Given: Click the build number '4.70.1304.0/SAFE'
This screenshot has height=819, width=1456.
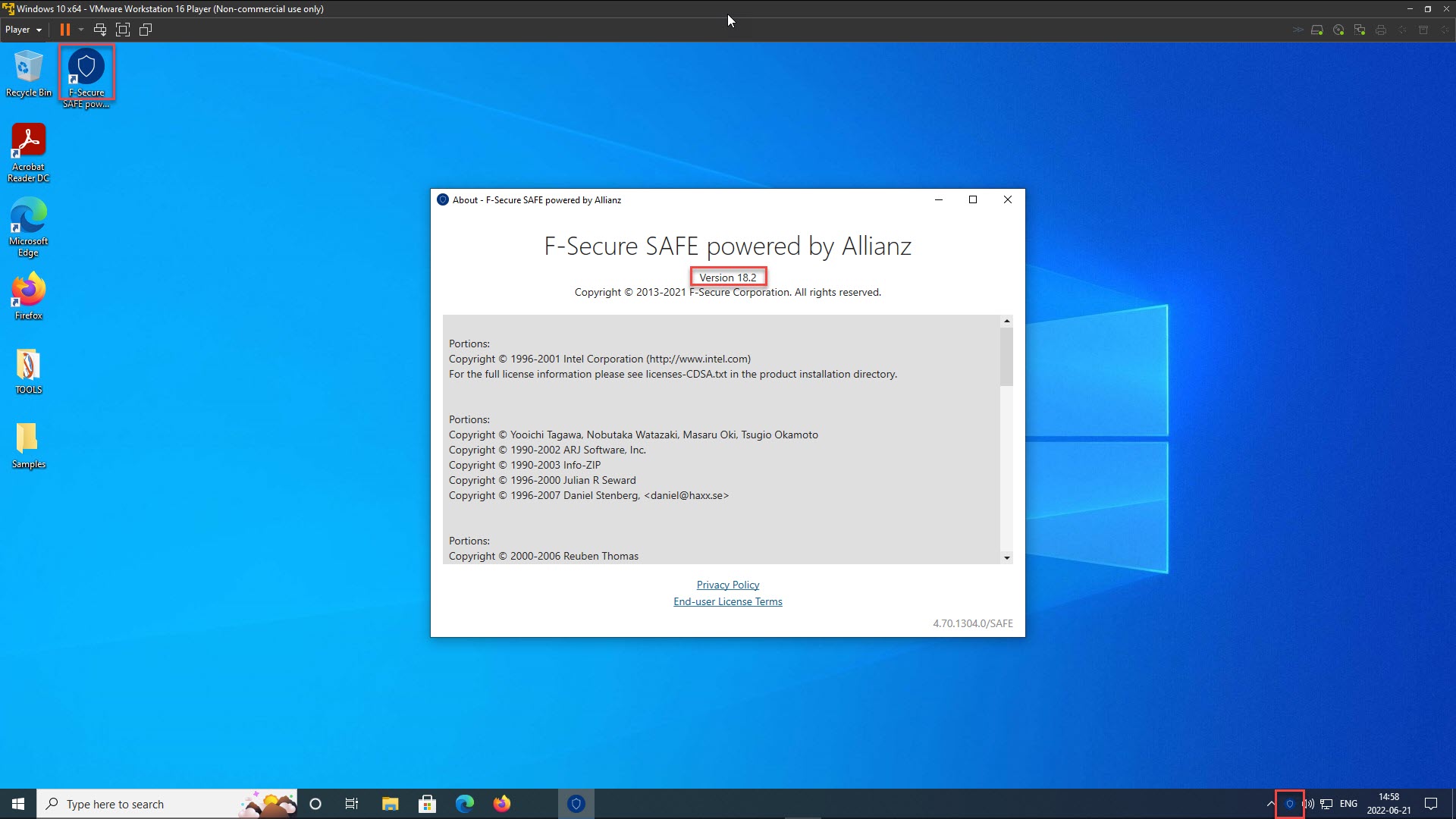Looking at the screenshot, I should pyautogui.click(x=973, y=623).
